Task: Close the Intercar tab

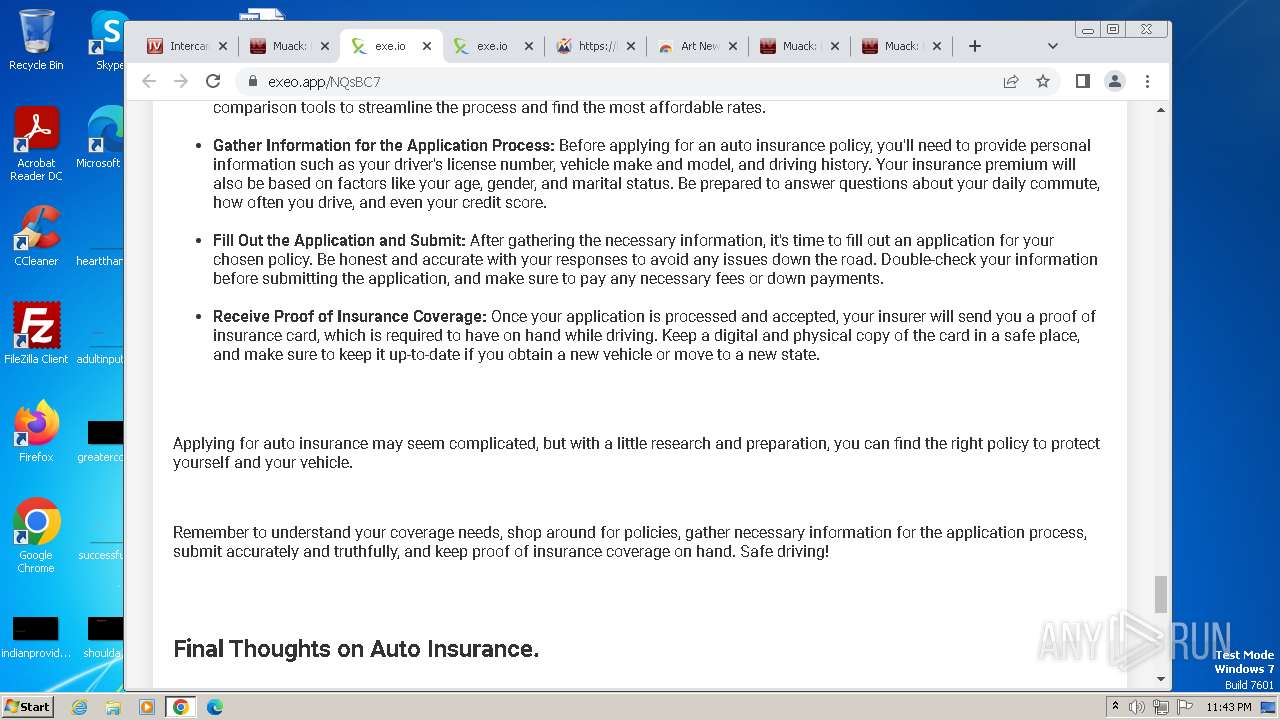Action: pyautogui.click(x=222, y=46)
